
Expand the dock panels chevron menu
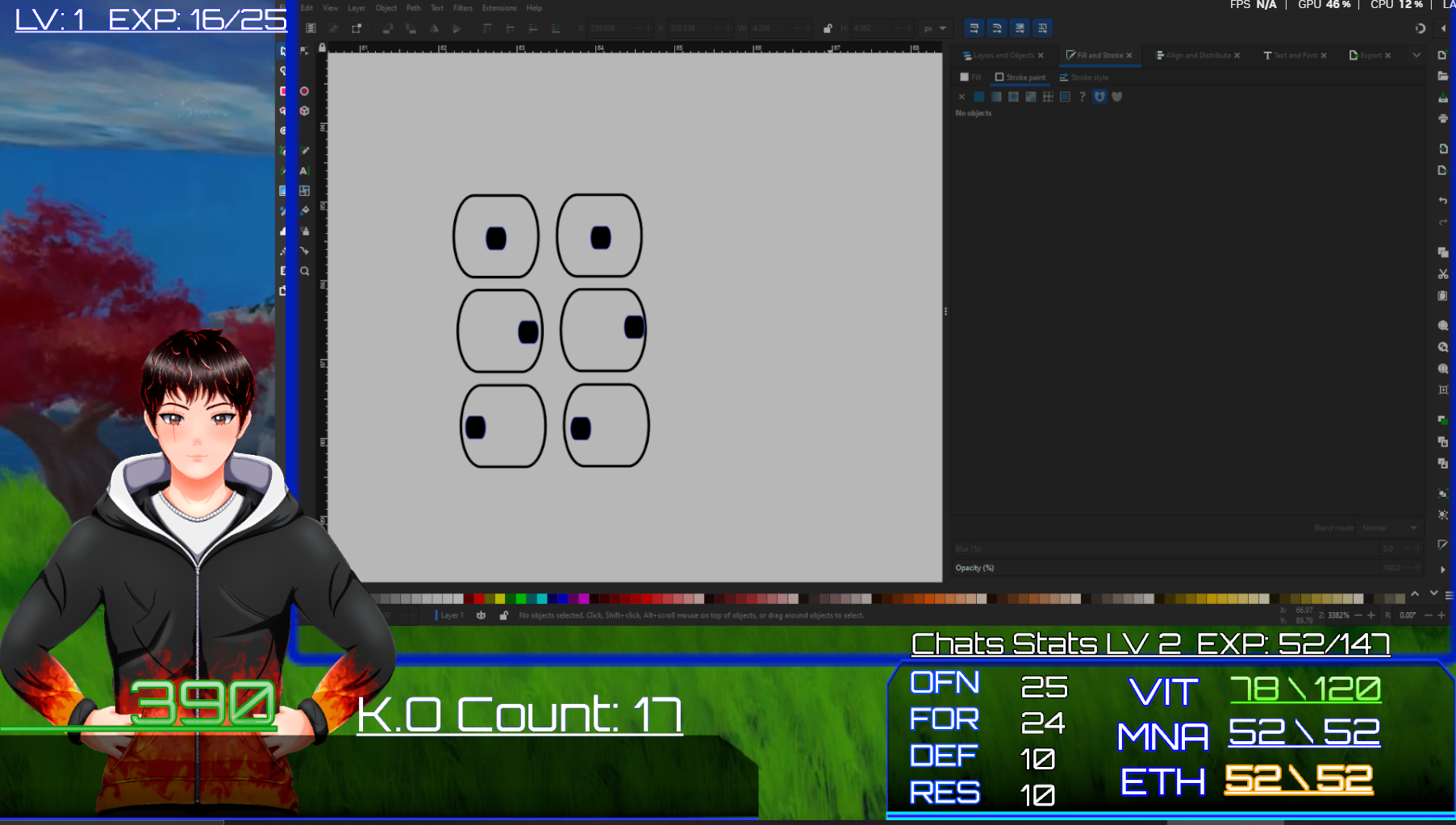[1416, 56]
